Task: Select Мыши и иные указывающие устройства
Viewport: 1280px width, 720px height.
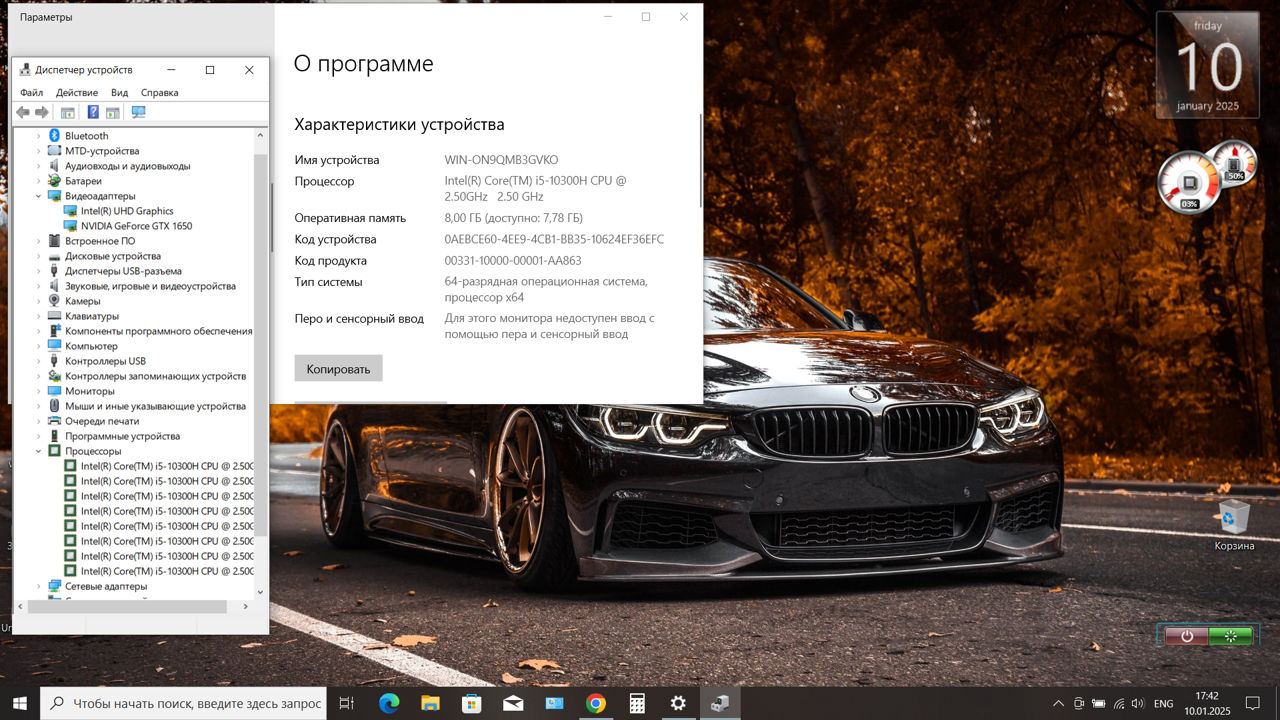Action: (x=155, y=406)
